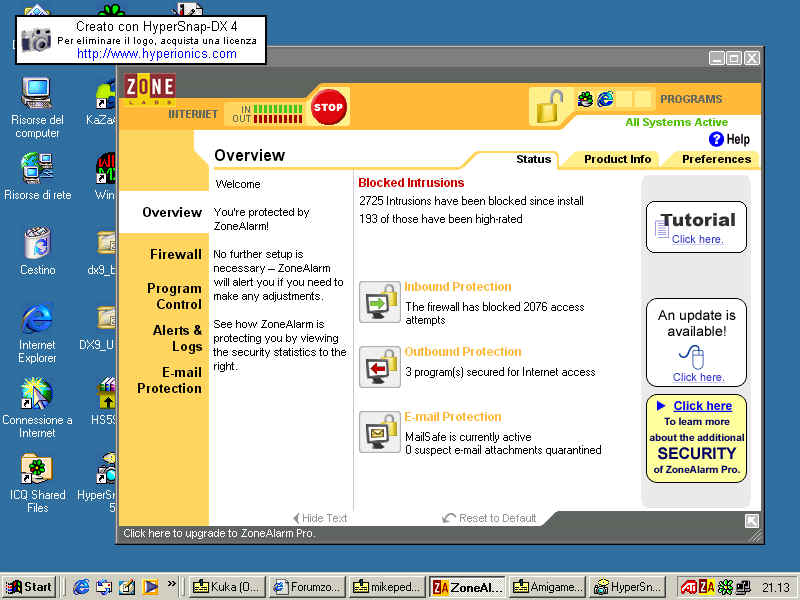Switch to the mikeped... taskbar button
The image size is (800, 600).
point(387,587)
